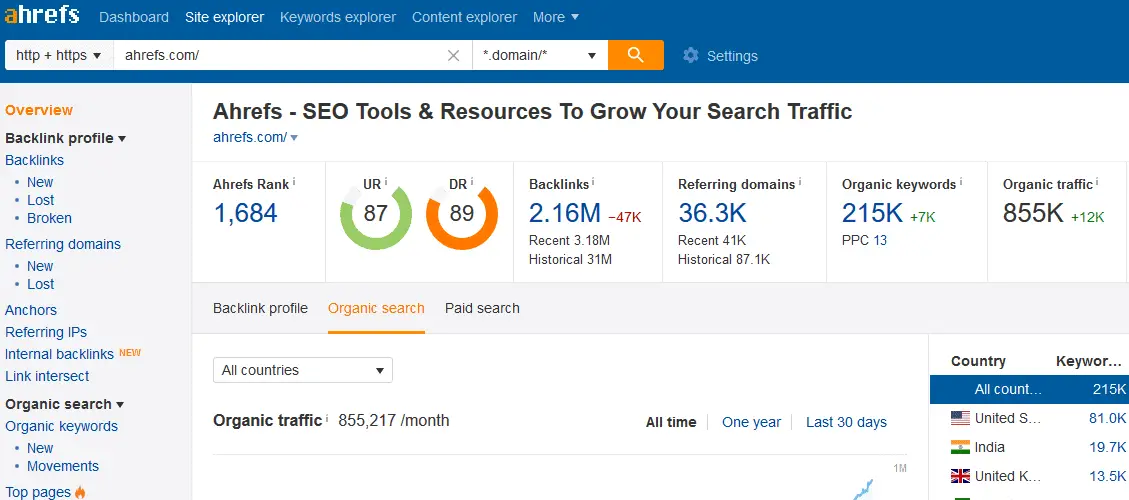1129x500 pixels.
Task: Click the United States flag icon
Action: [x=961, y=418]
